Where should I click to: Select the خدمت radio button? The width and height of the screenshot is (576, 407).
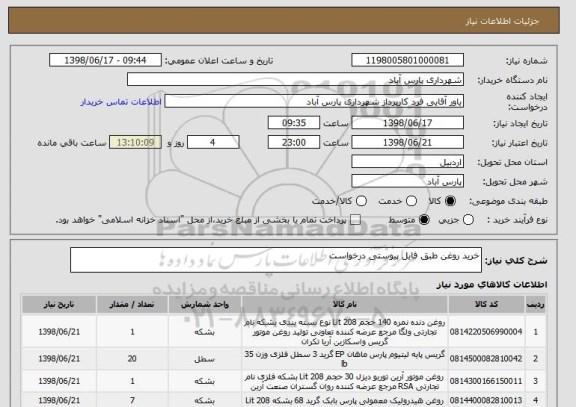pyautogui.click(x=411, y=201)
